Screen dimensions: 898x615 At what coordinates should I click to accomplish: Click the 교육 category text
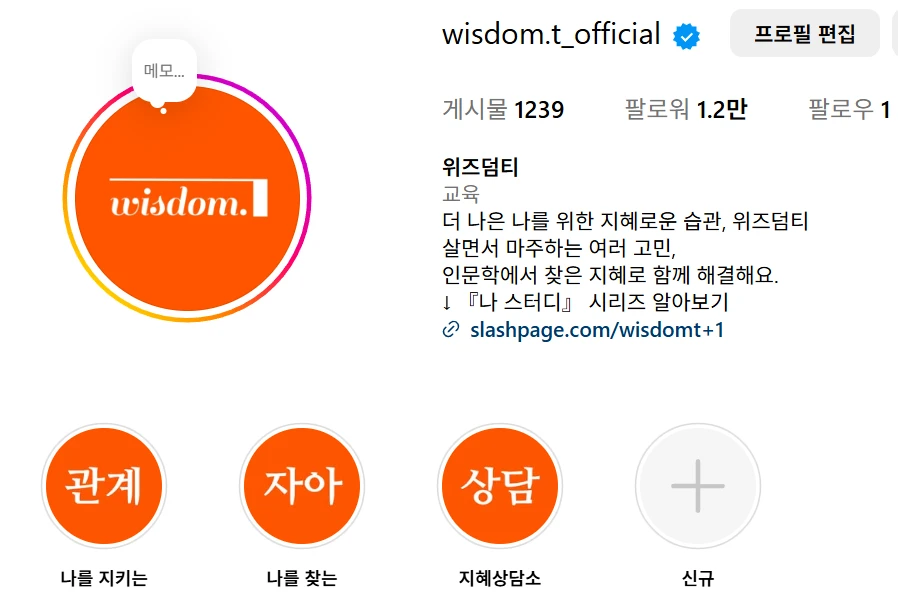pyautogui.click(x=461, y=194)
